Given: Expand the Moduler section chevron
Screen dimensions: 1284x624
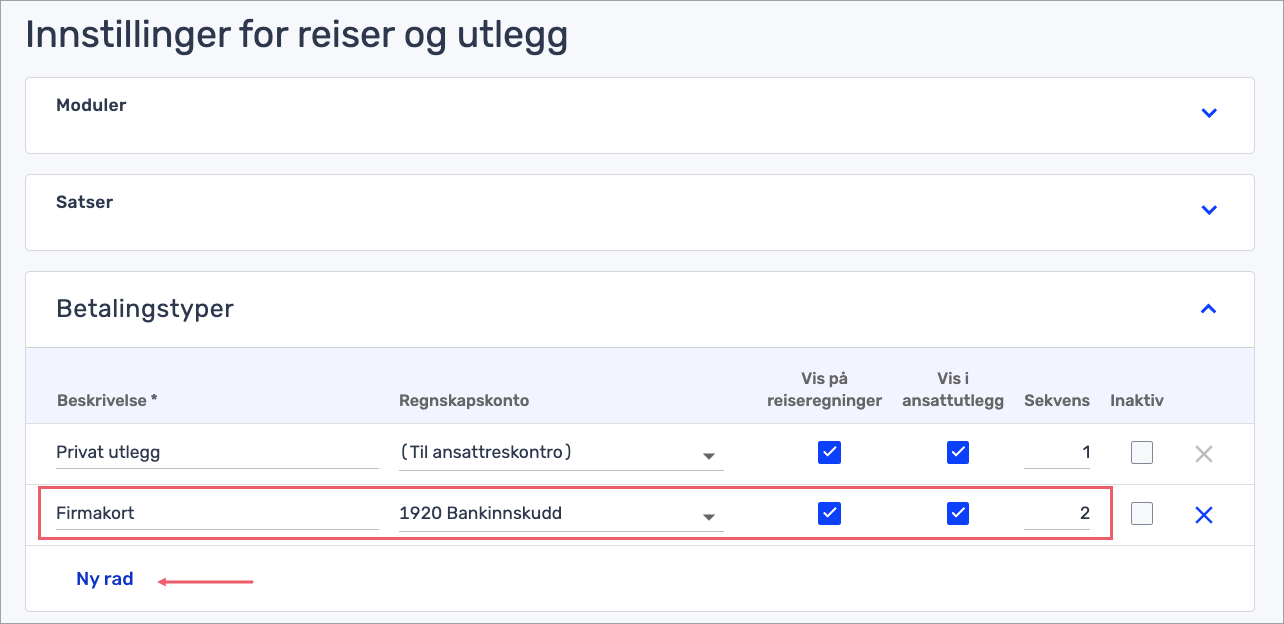Looking at the screenshot, I should pyautogui.click(x=1209, y=113).
